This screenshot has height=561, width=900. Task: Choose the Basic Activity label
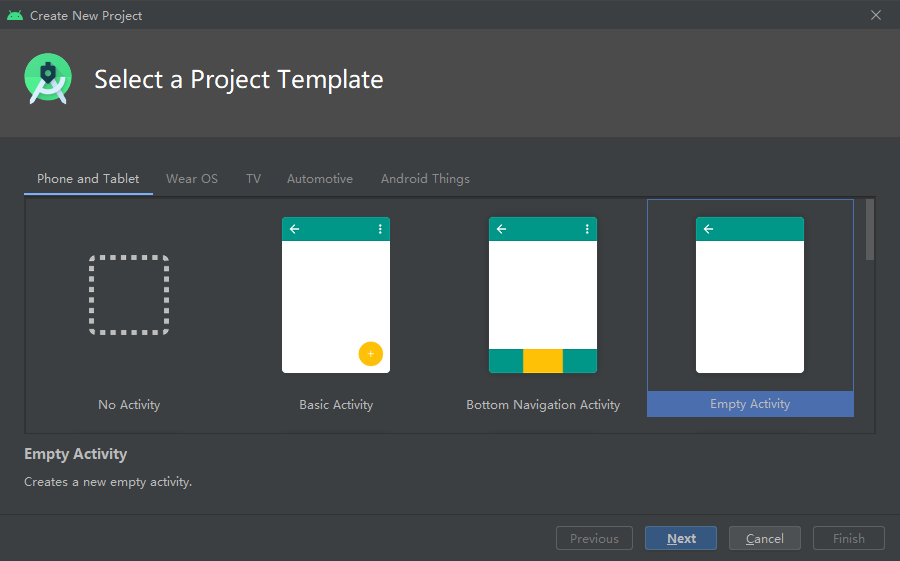[x=336, y=405]
